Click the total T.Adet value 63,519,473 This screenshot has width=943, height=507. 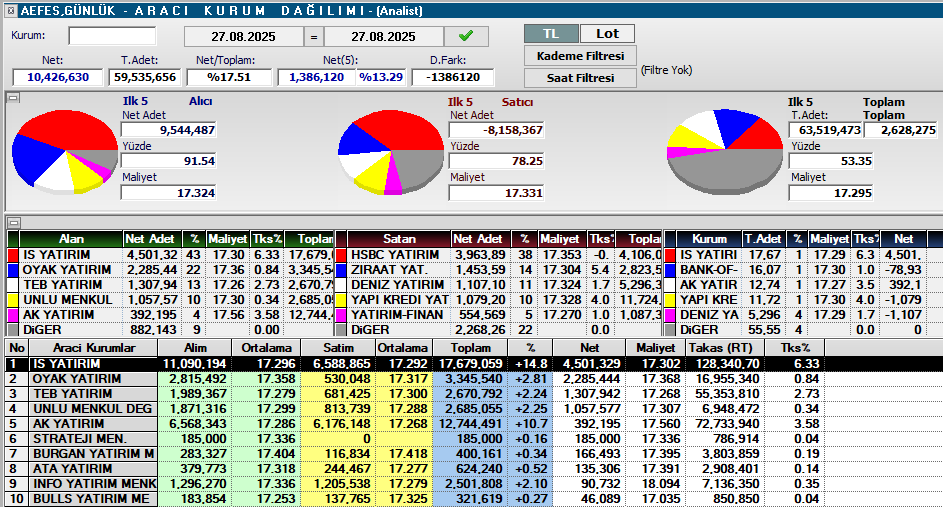coord(826,130)
